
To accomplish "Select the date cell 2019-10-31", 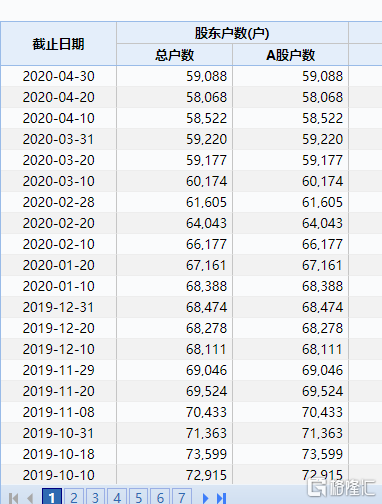I will [59, 433].
